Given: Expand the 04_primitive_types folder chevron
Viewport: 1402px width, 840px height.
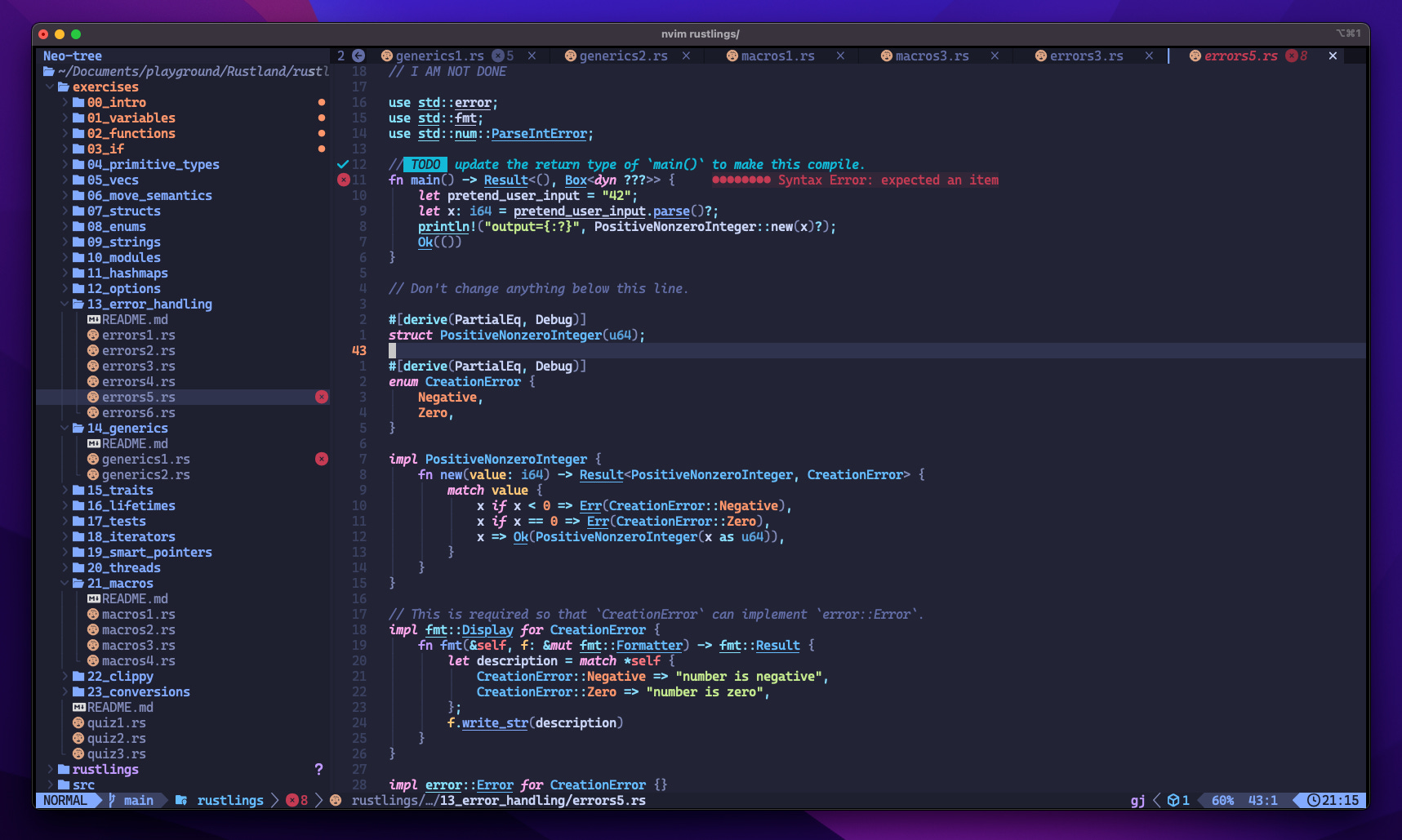Looking at the screenshot, I should click(65, 164).
